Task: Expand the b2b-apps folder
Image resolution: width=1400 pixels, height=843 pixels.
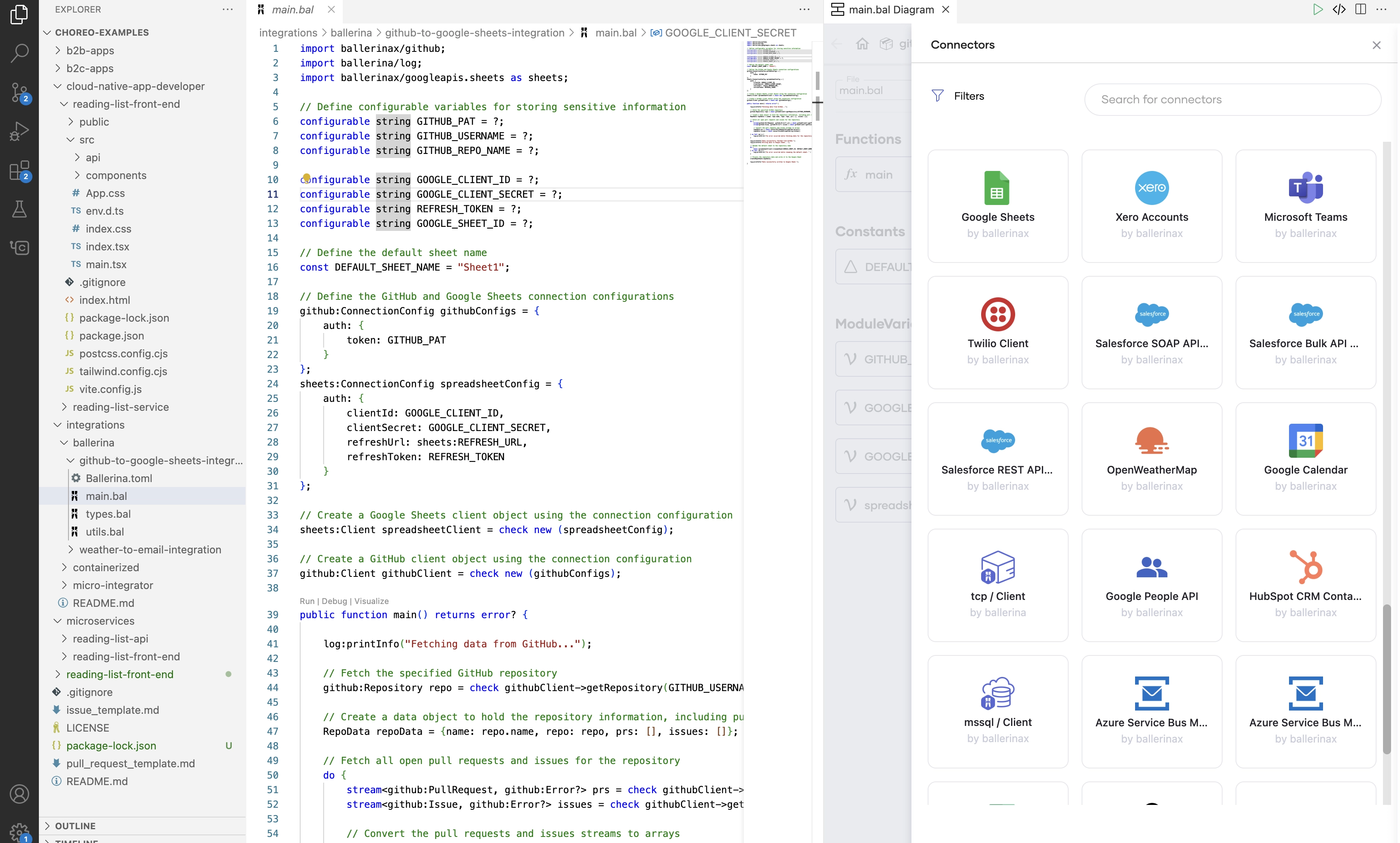Action: pos(142,51)
